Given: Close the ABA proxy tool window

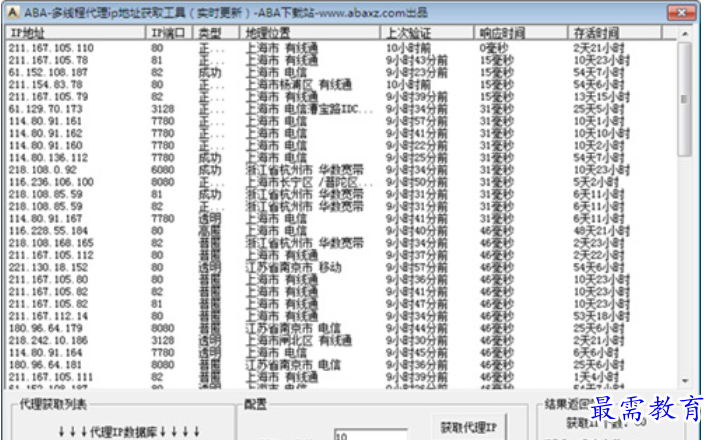Looking at the screenshot, I should [x=681, y=13].
